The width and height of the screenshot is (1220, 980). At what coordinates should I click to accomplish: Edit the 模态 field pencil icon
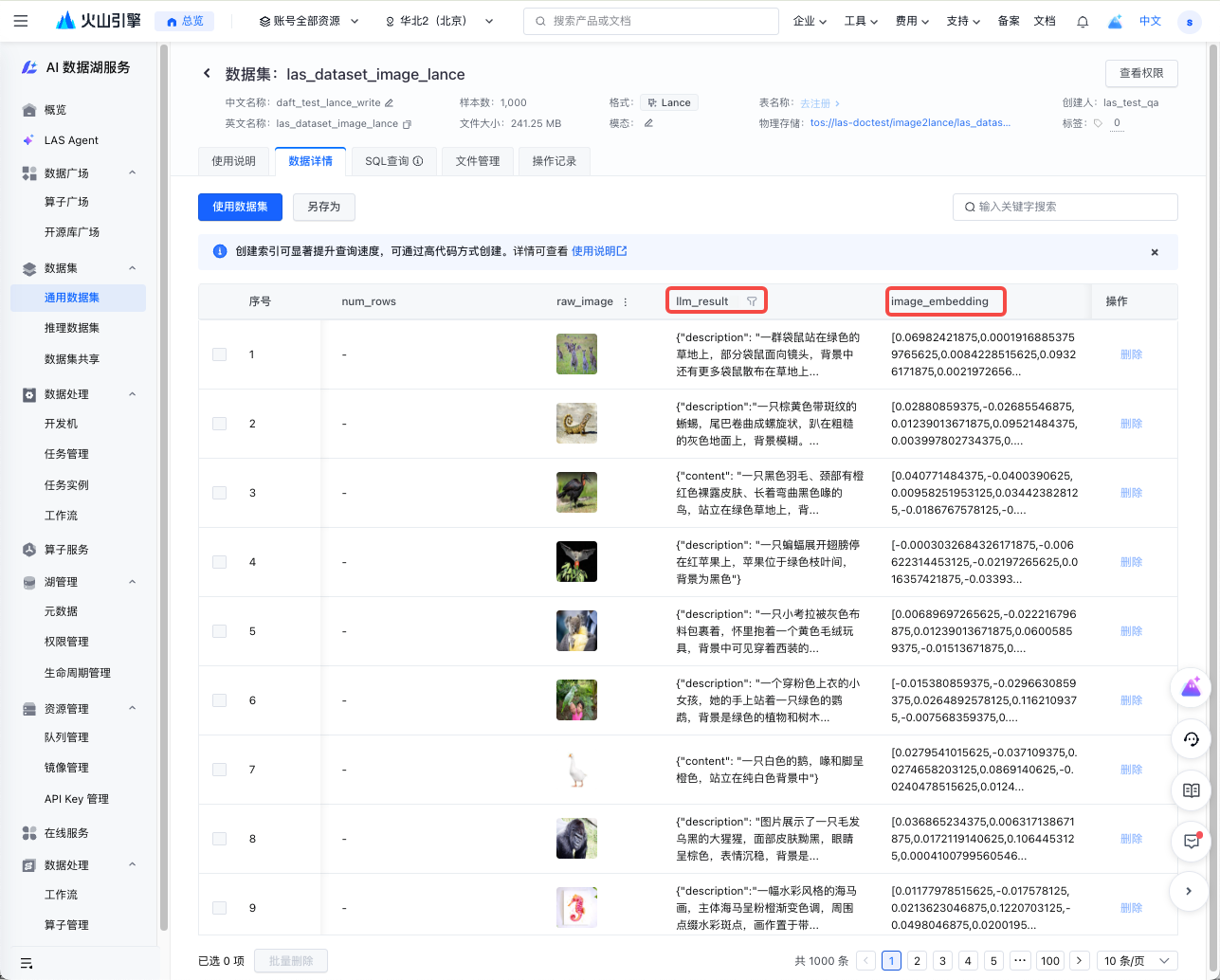(648, 123)
